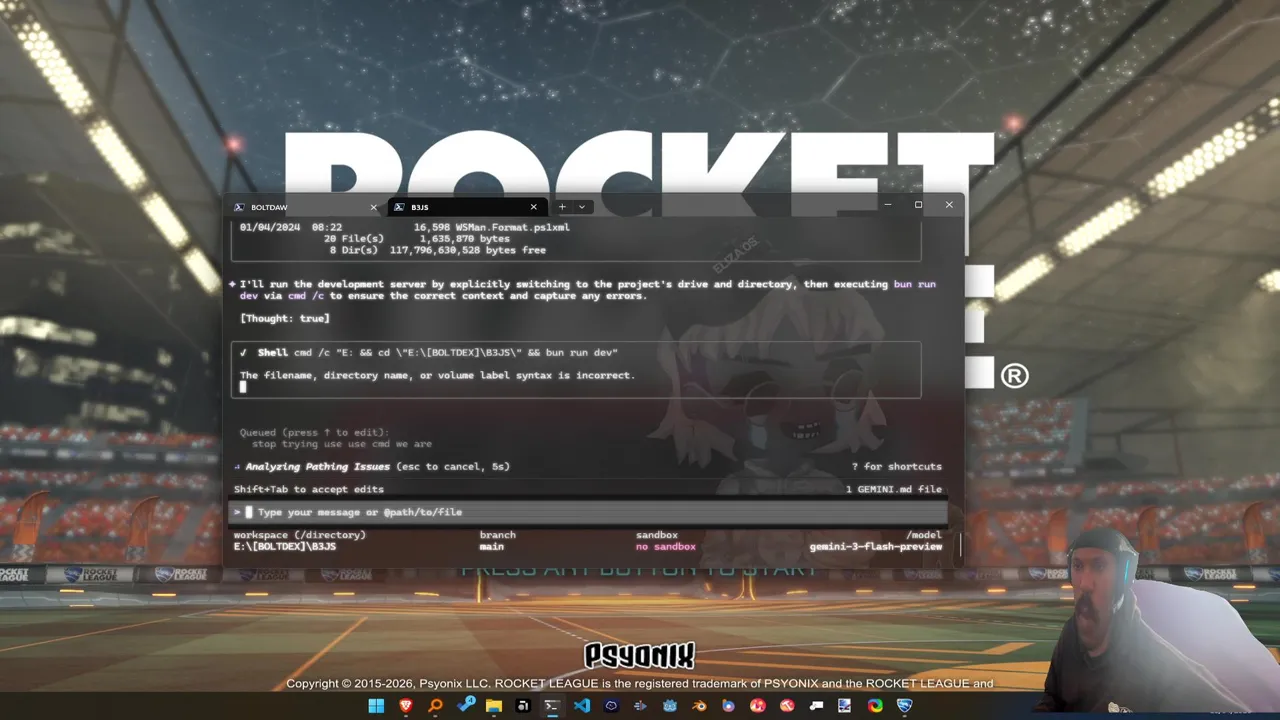1280x720 pixels.
Task: Click the Windows Terminal taskbar icon
Action: point(552,706)
